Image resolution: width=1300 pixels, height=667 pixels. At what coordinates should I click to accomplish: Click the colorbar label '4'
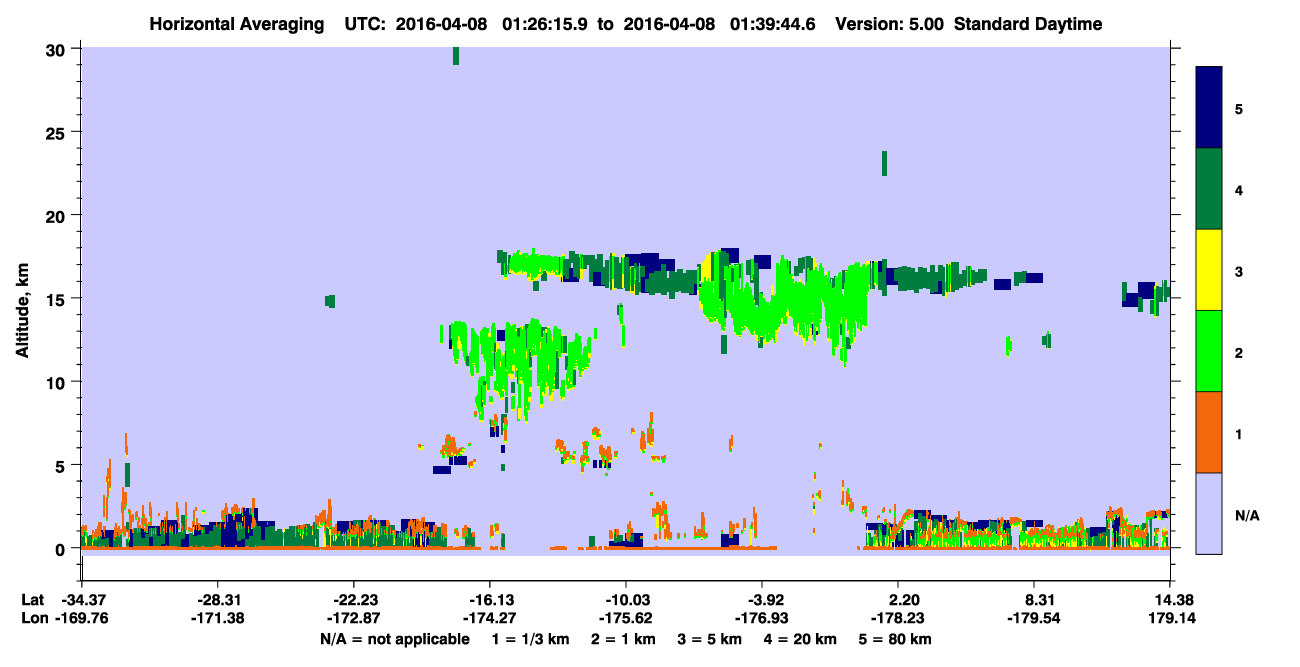pyautogui.click(x=1238, y=189)
